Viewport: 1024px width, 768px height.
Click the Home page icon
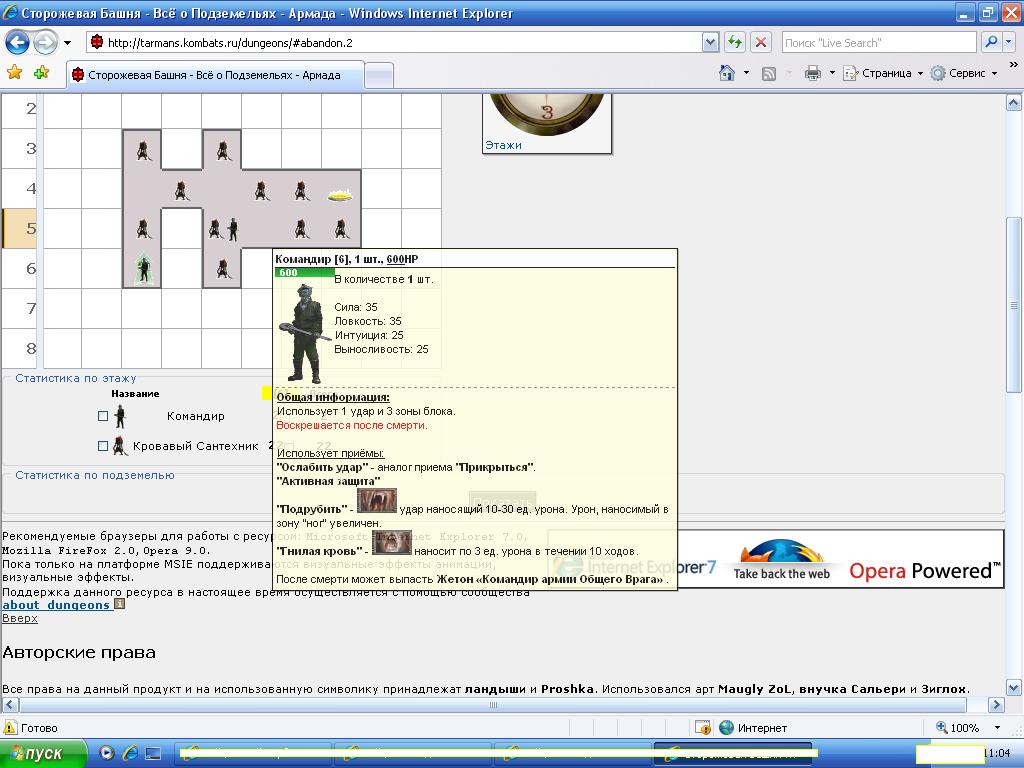coord(727,73)
